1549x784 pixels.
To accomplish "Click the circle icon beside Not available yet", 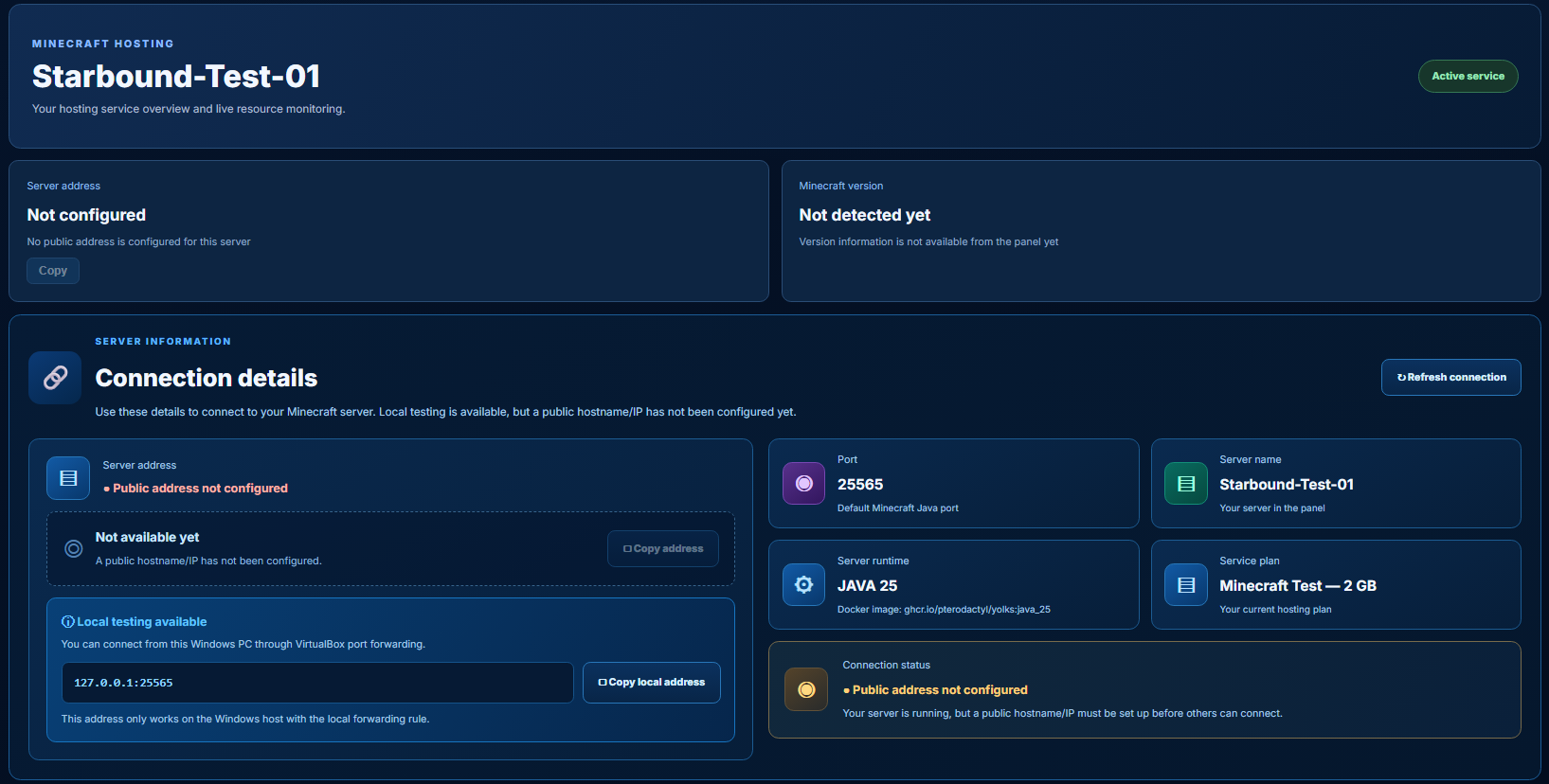I will 73,548.
